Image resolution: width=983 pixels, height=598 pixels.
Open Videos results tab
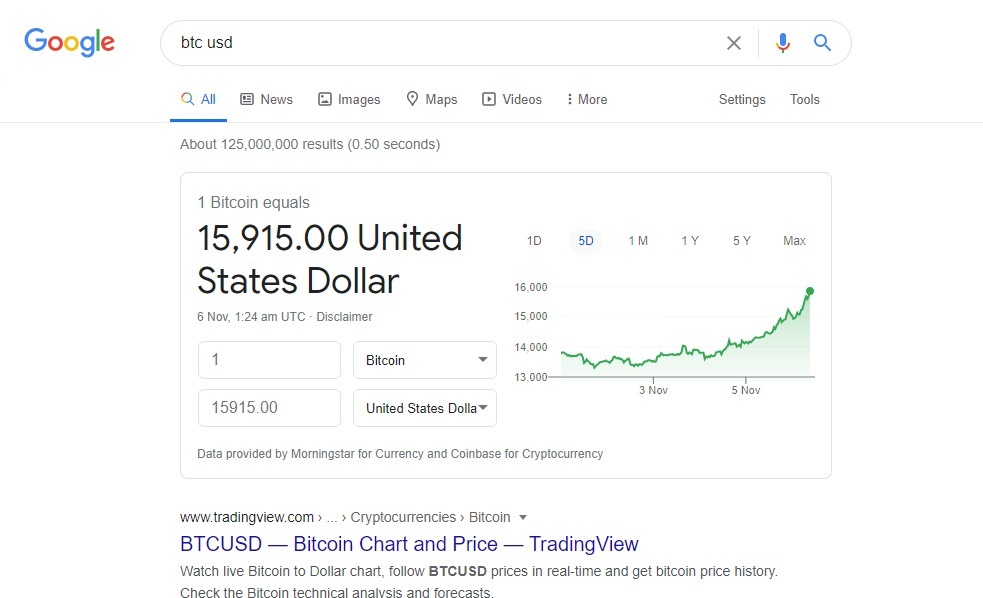click(512, 99)
